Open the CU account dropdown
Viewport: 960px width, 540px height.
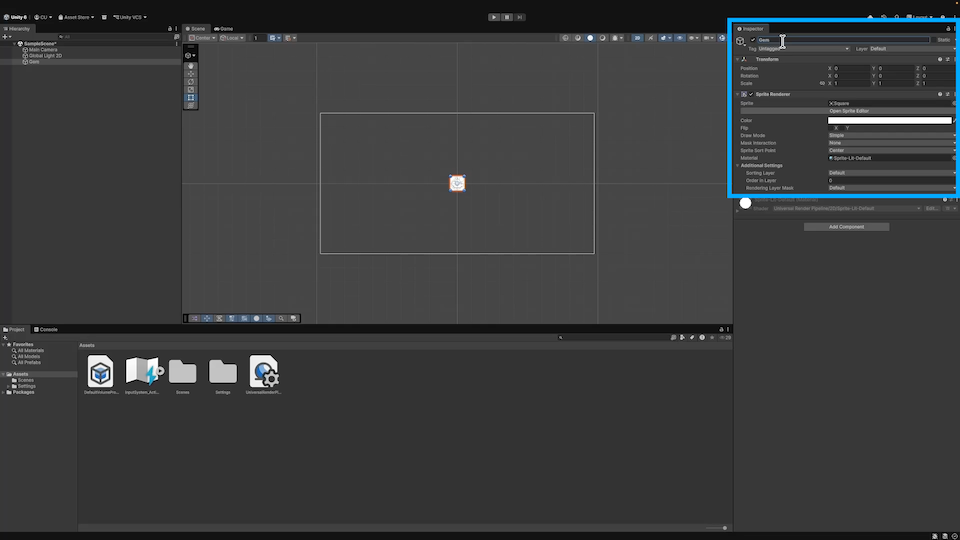43,17
